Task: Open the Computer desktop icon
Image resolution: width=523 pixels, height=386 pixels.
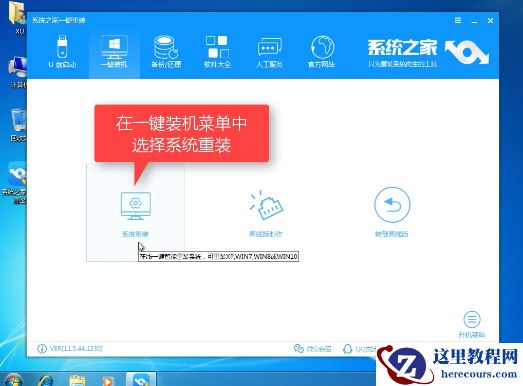Action: (x=18, y=72)
